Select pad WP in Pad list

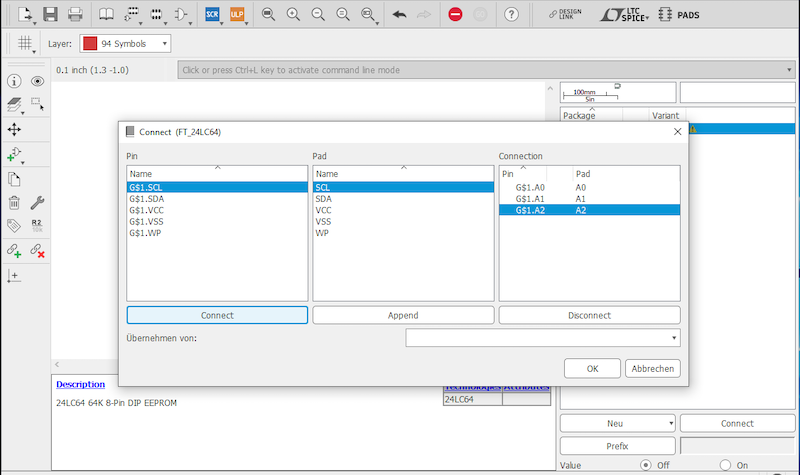click(404, 233)
